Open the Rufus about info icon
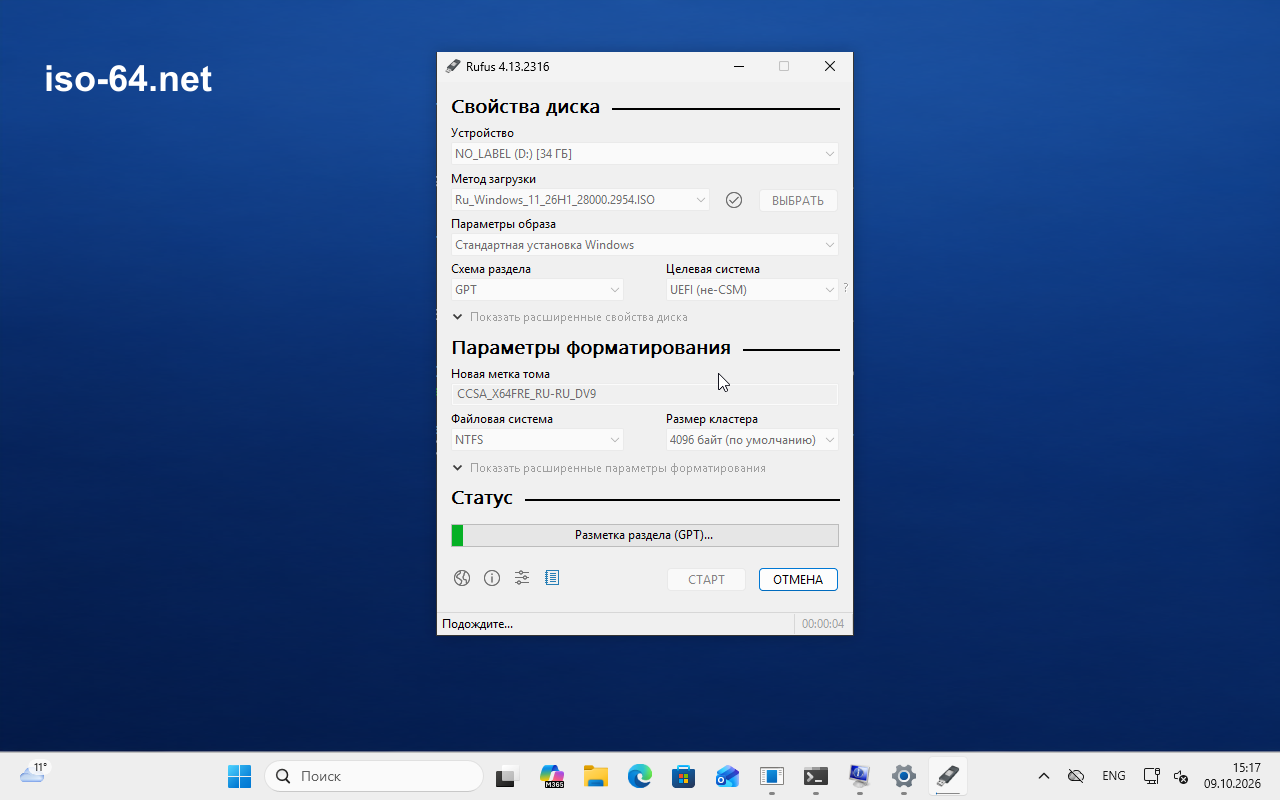The height and width of the screenshot is (800, 1280). coord(492,578)
